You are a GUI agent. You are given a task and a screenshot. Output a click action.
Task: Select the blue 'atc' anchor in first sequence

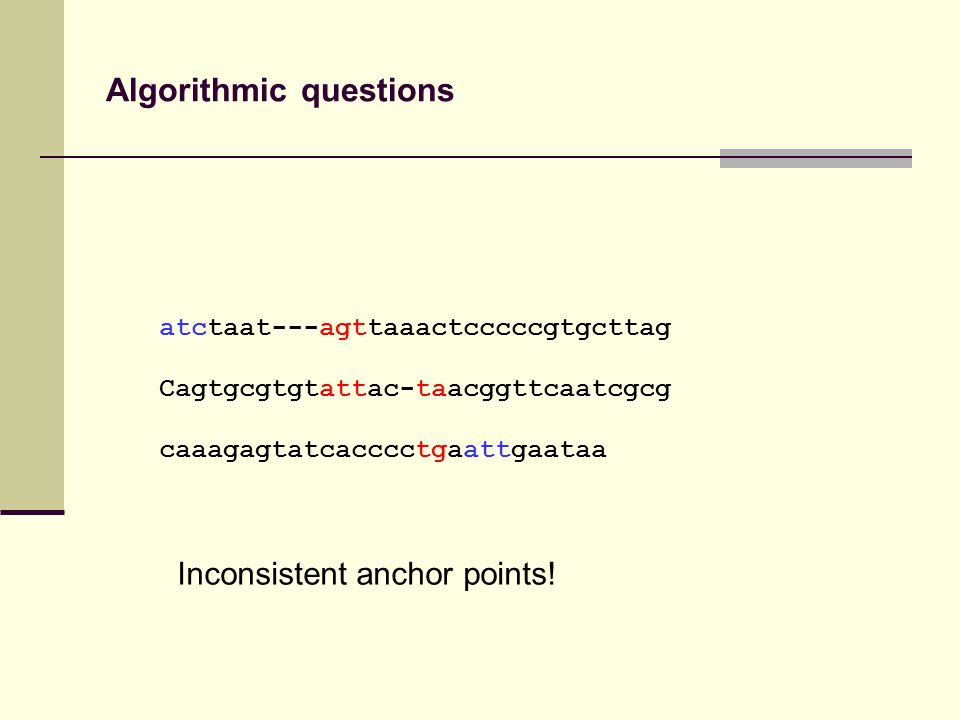pyautogui.click(x=184, y=328)
